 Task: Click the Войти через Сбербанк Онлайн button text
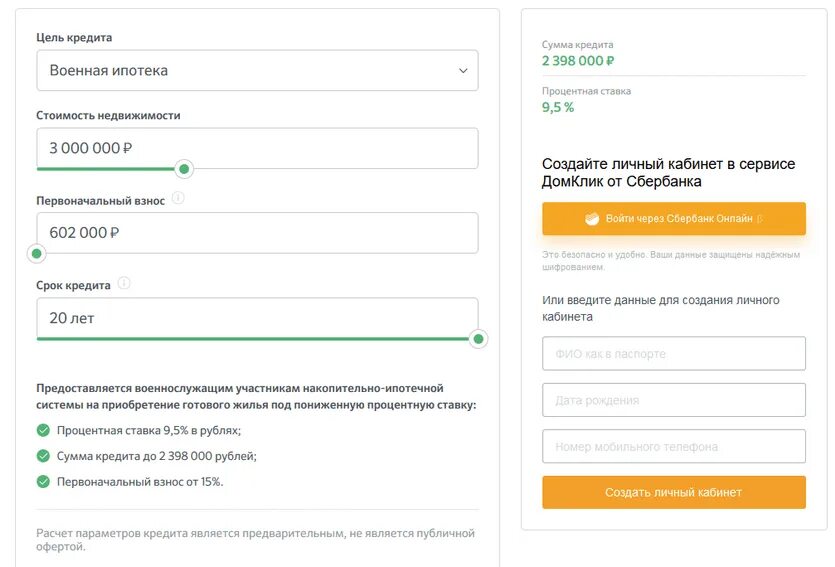677,218
